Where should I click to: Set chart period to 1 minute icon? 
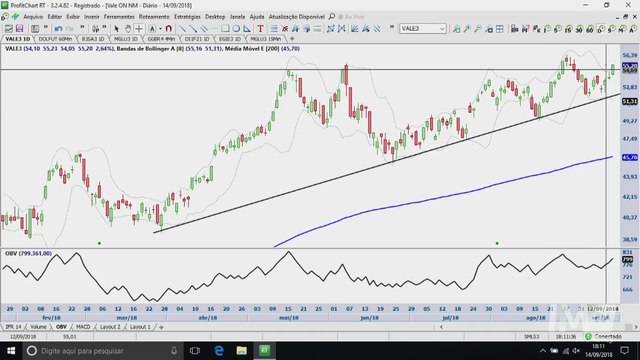tap(547, 29)
